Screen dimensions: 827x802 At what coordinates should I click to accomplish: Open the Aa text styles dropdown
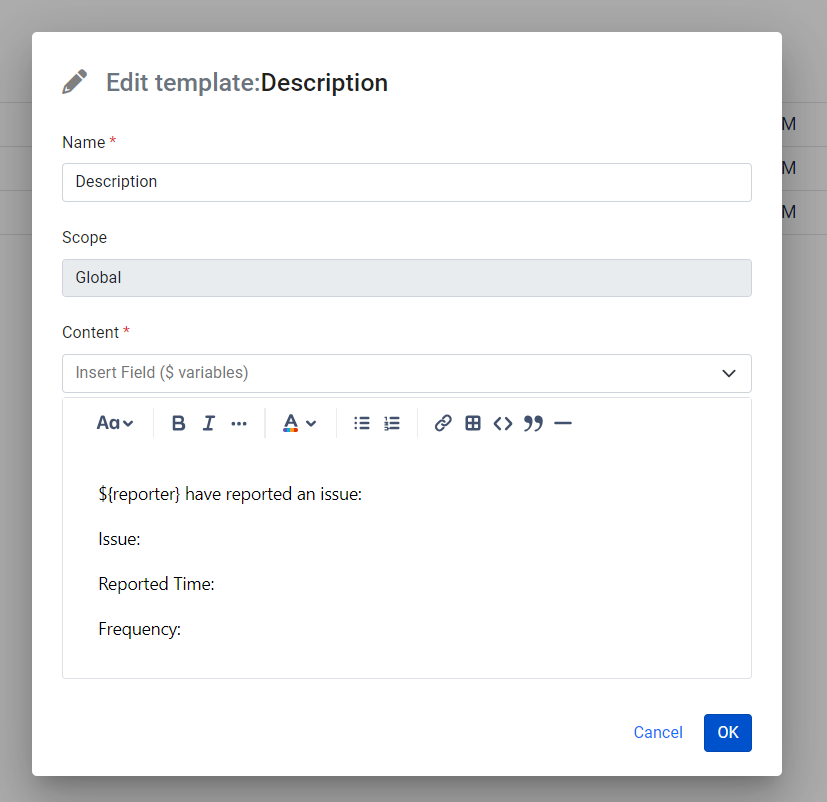click(x=115, y=423)
